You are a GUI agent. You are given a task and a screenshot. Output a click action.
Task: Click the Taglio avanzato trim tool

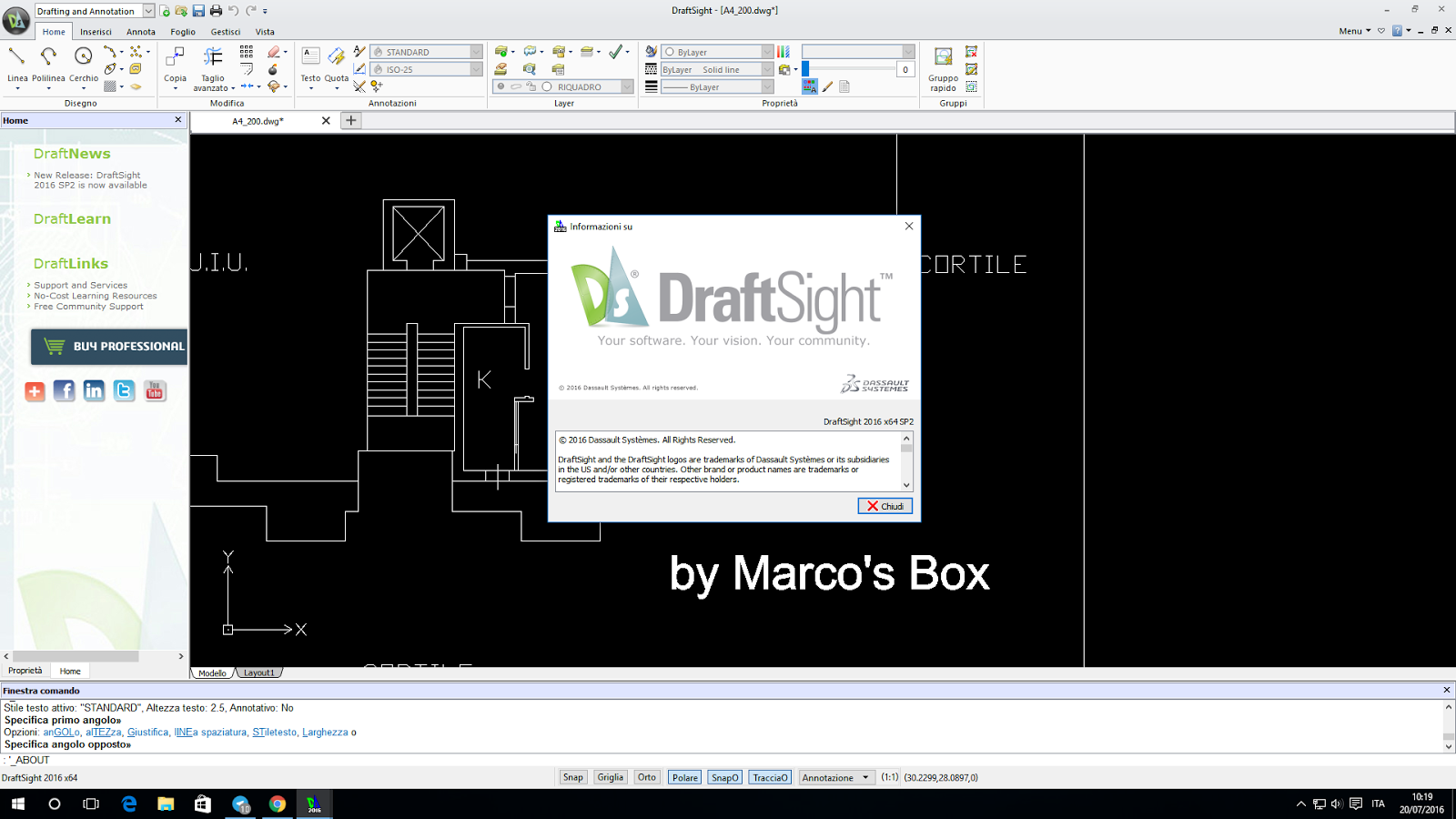pos(213,57)
